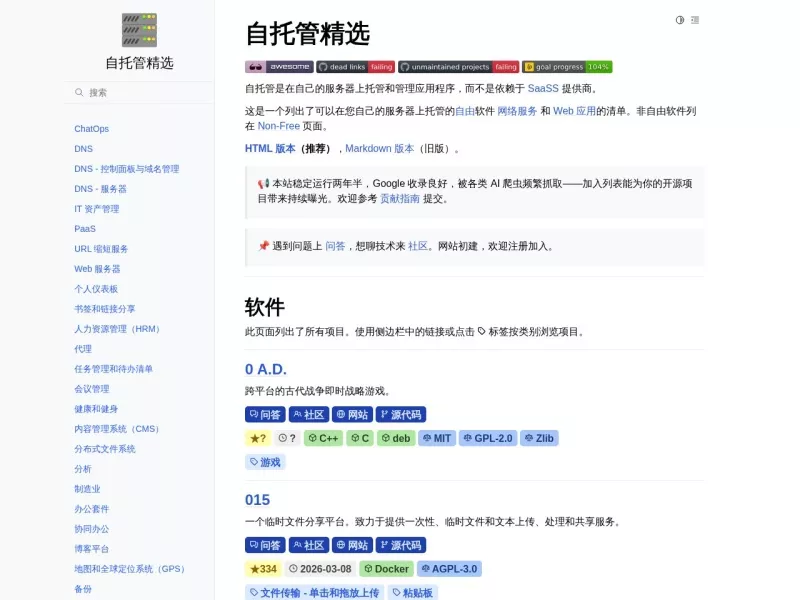Click the deb platform tag
Image resolution: width=800 pixels, height=600 pixels.
click(396, 438)
